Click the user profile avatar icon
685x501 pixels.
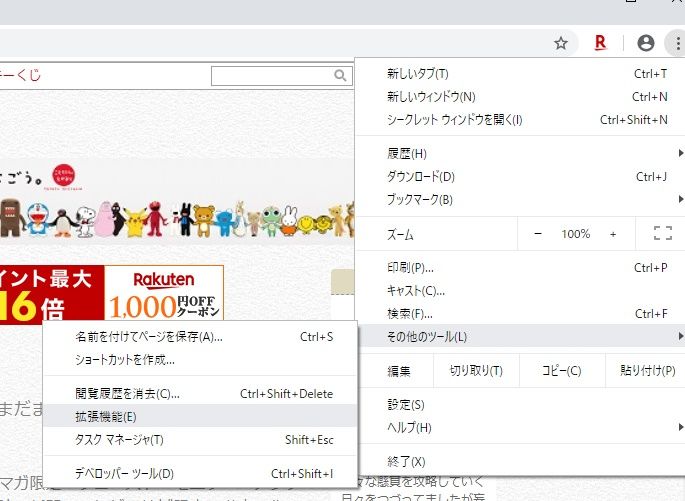(646, 43)
